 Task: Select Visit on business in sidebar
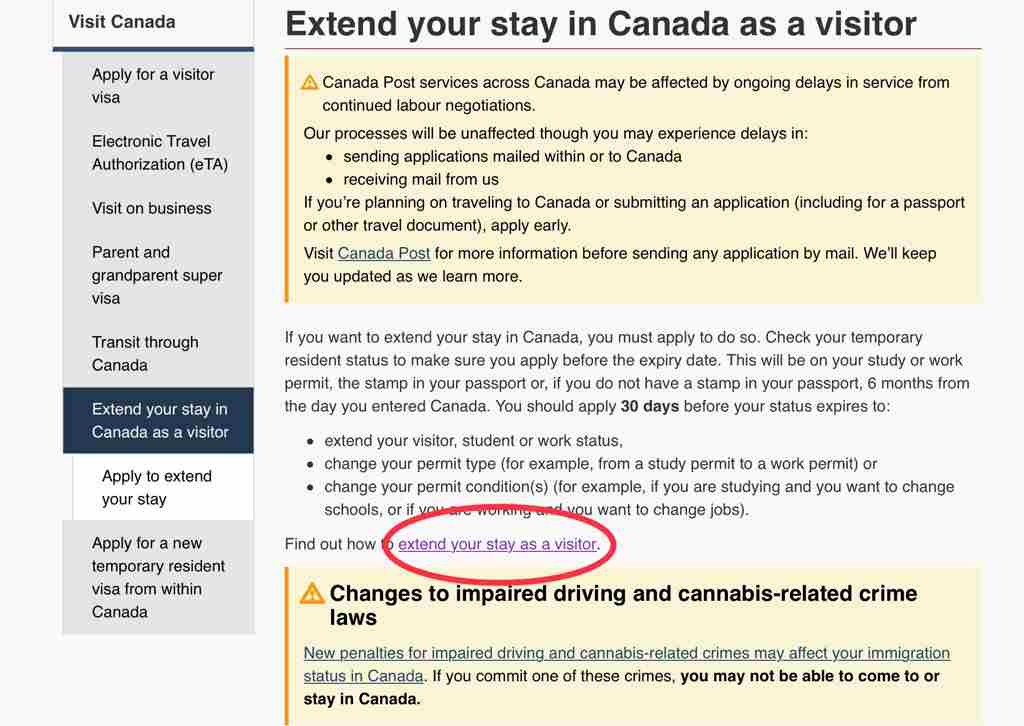pos(152,208)
